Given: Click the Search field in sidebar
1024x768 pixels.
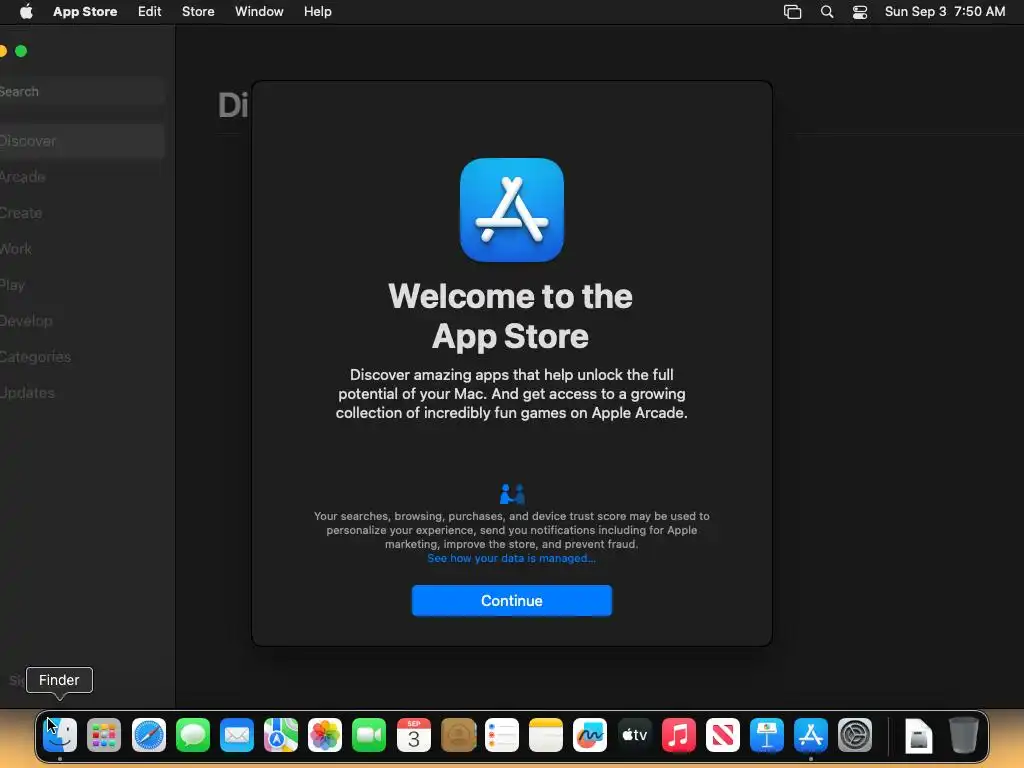Looking at the screenshot, I should (82, 91).
